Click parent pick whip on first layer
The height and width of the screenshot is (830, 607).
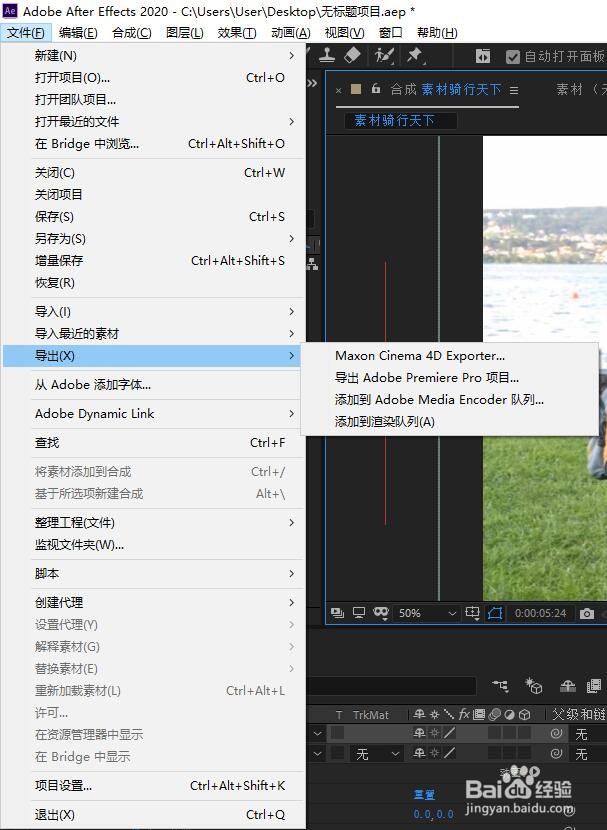coord(556,733)
